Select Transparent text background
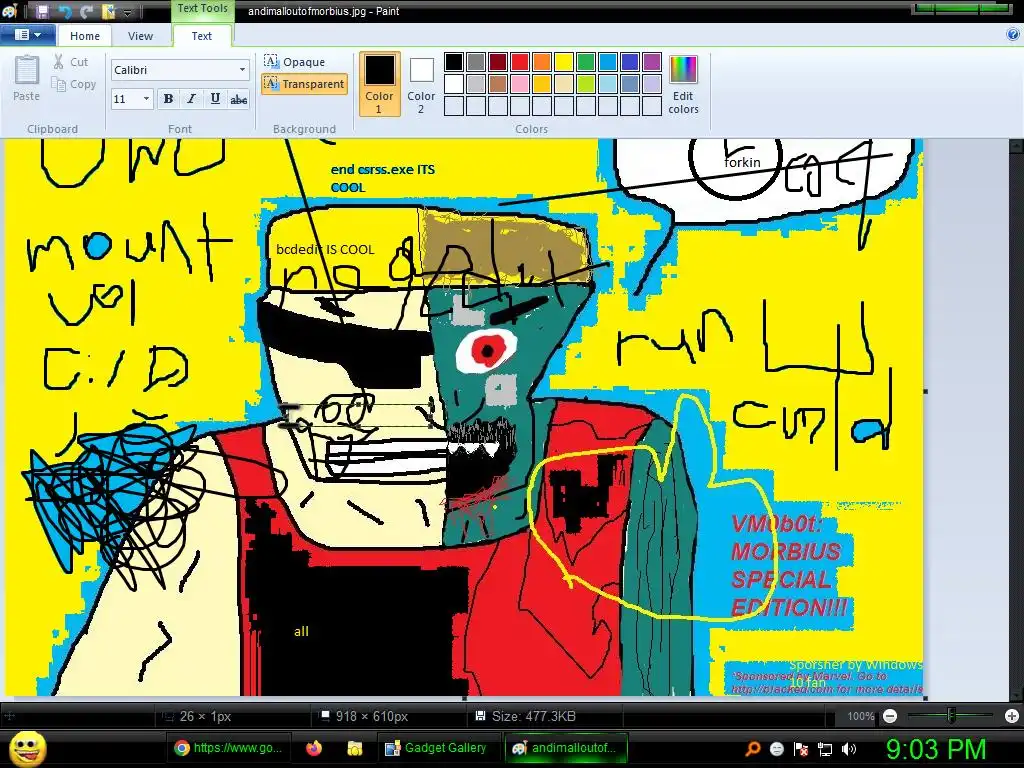The height and width of the screenshot is (768, 1024). pyautogui.click(x=304, y=84)
